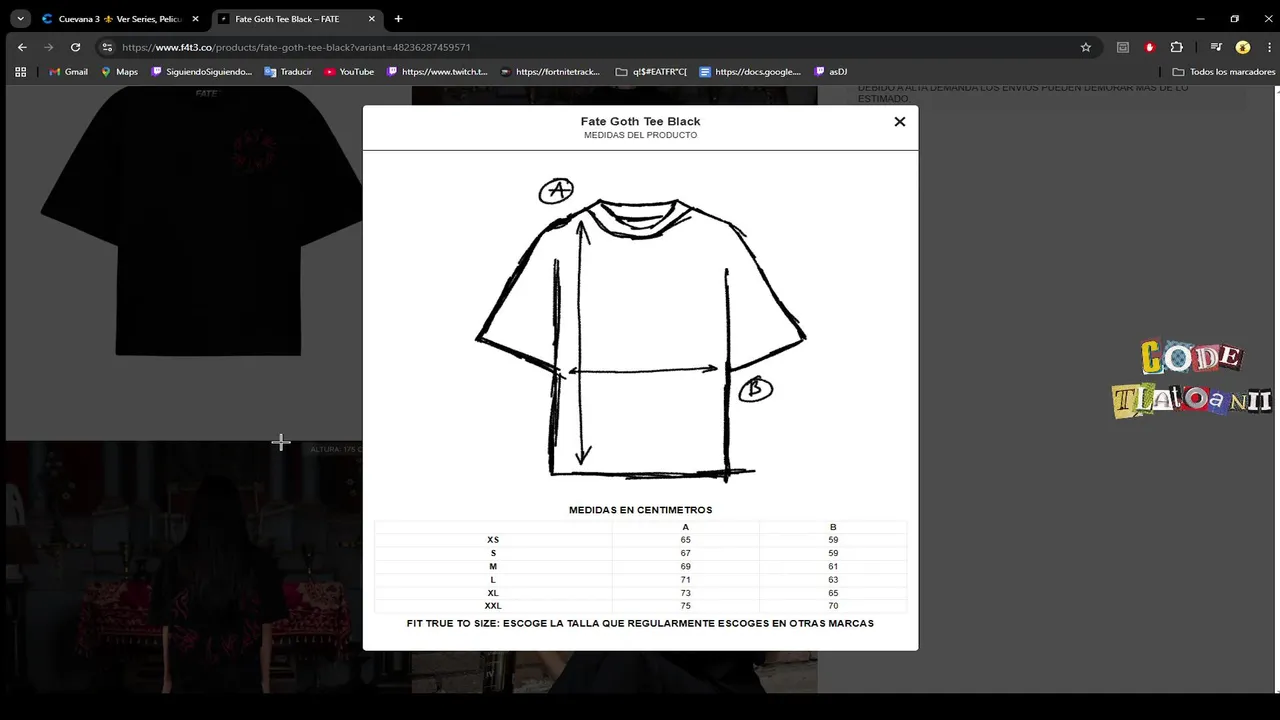View site information icon in address bar
Image resolution: width=1280 pixels, height=720 pixels.
click(x=108, y=47)
